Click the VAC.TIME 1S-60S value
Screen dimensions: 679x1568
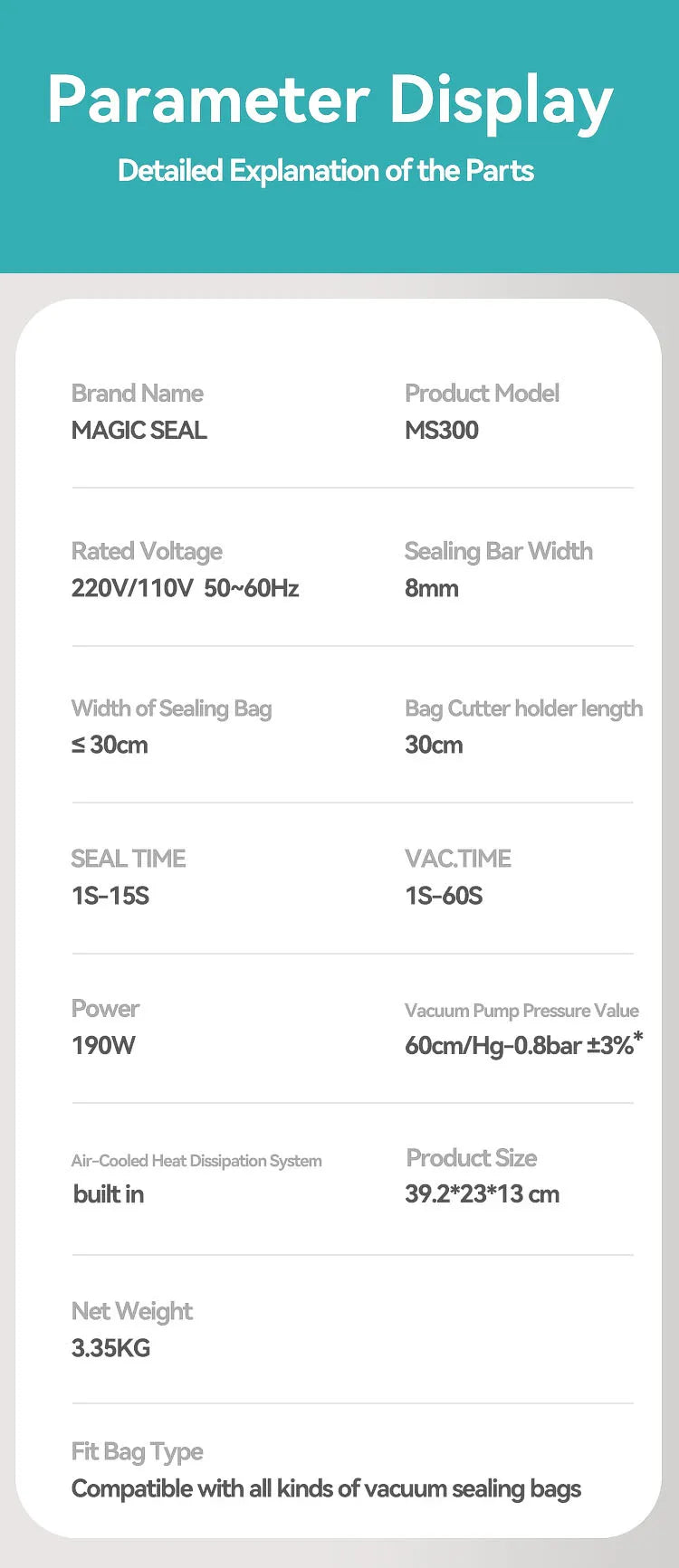coord(444,896)
